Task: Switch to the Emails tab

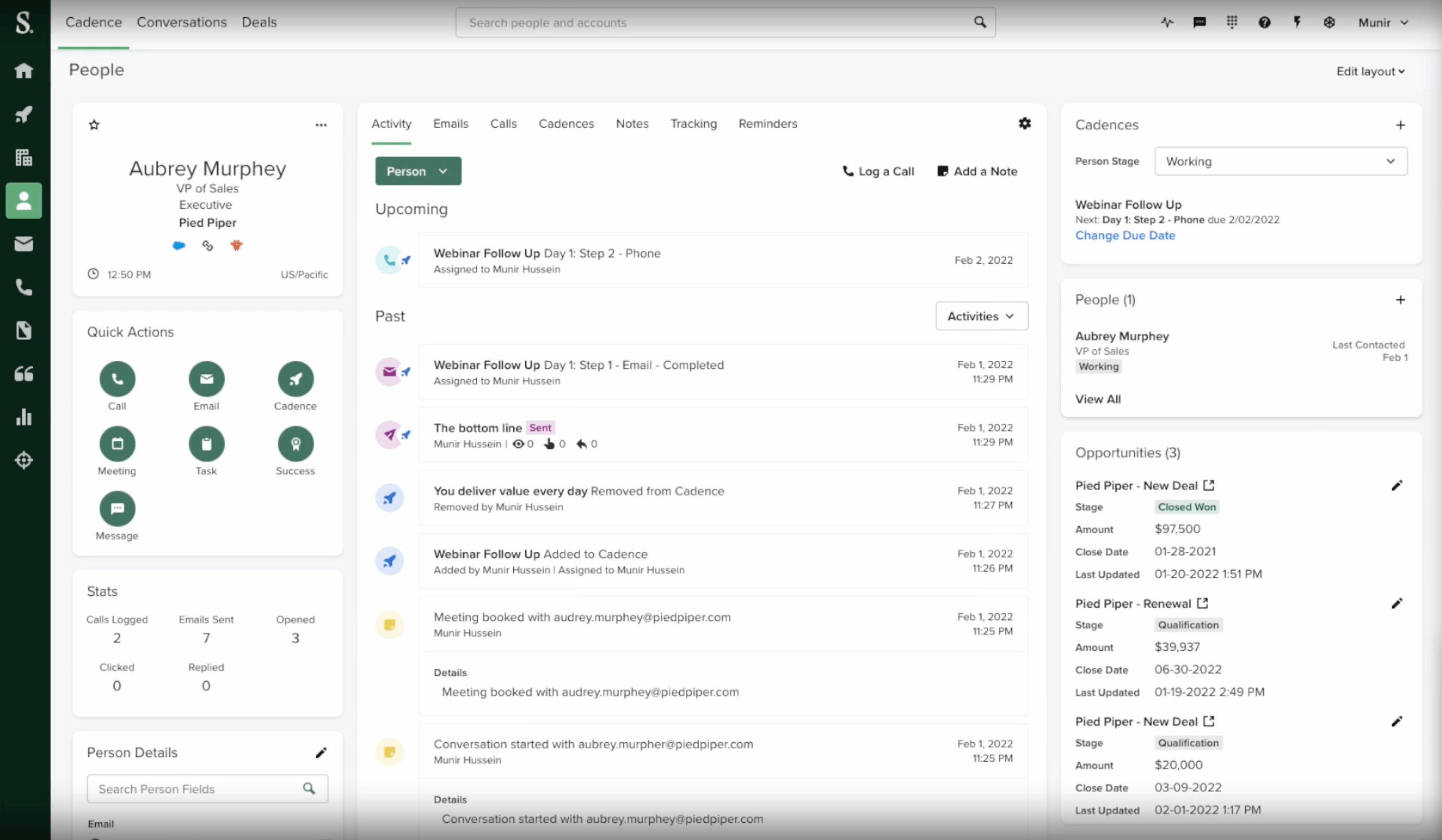Action: 450,123
